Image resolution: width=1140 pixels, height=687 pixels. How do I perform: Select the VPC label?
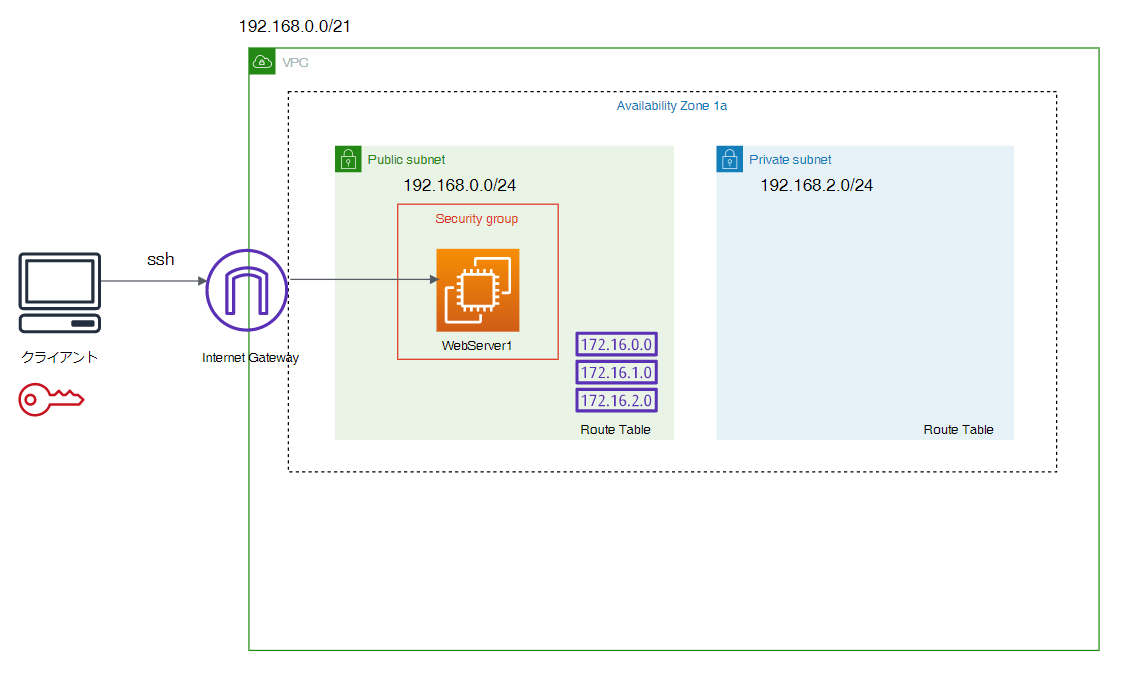point(295,63)
